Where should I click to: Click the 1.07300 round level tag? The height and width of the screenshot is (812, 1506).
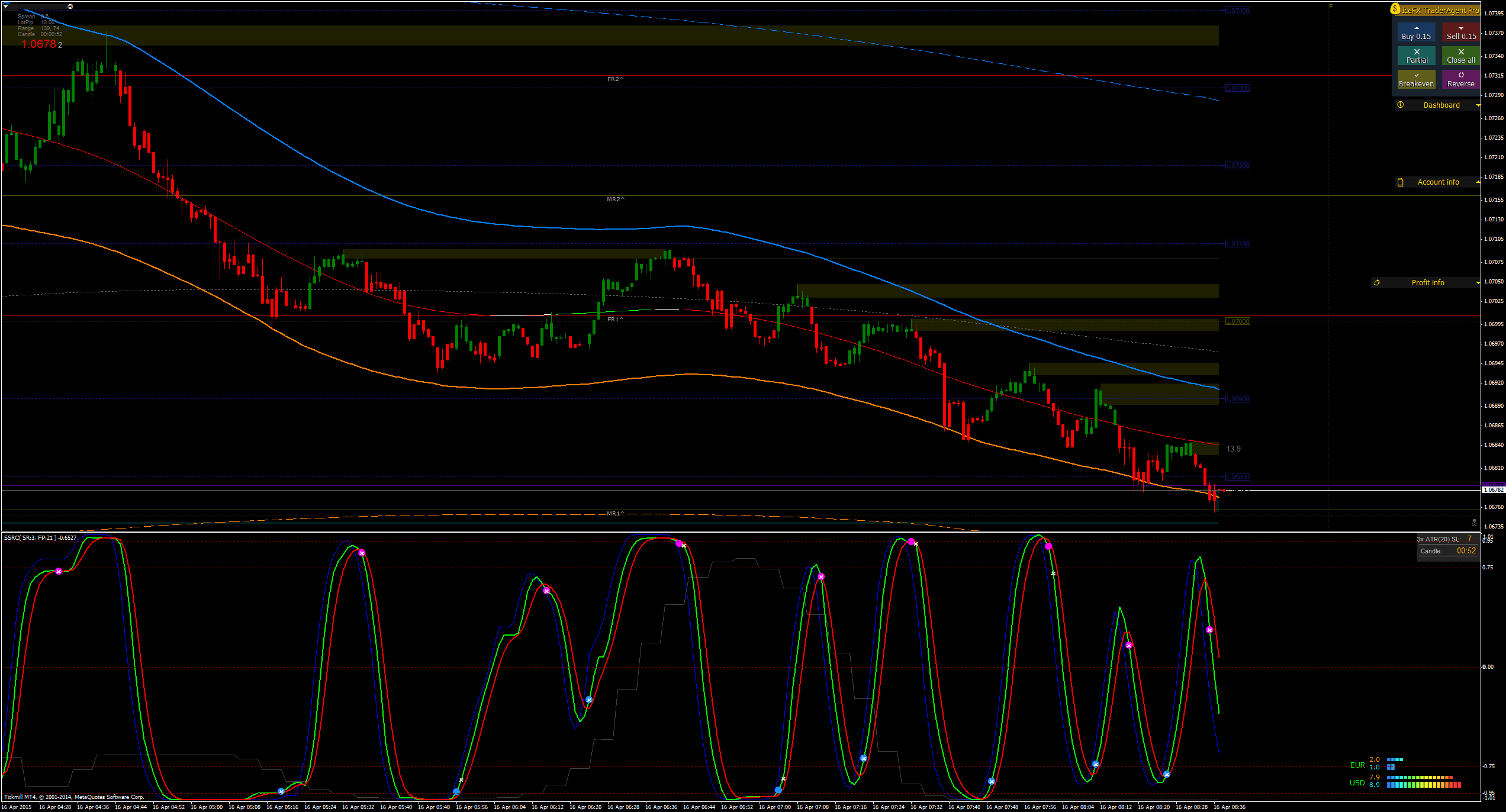pyautogui.click(x=1238, y=88)
